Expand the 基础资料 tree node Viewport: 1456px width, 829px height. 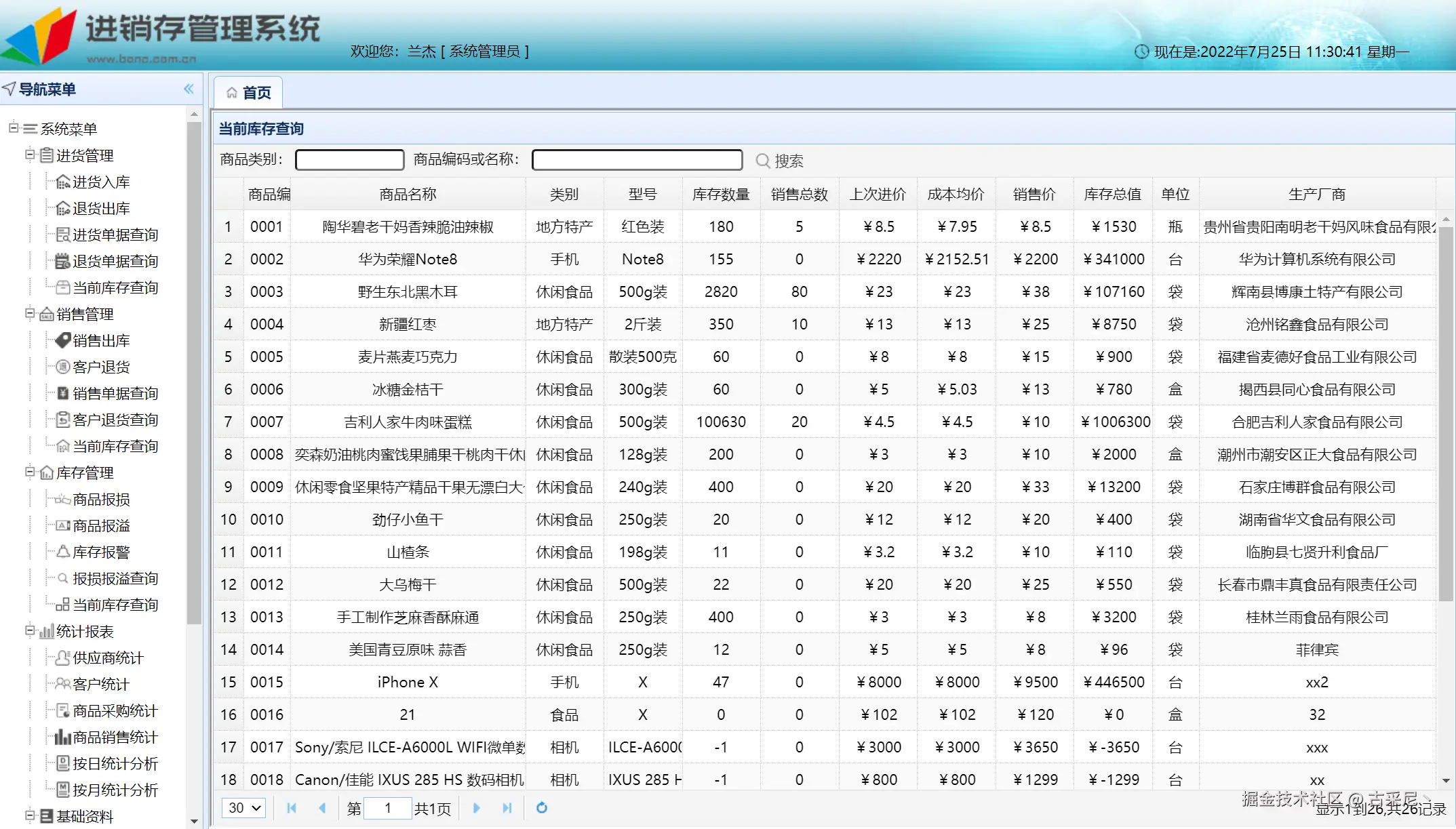pos(30,815)
